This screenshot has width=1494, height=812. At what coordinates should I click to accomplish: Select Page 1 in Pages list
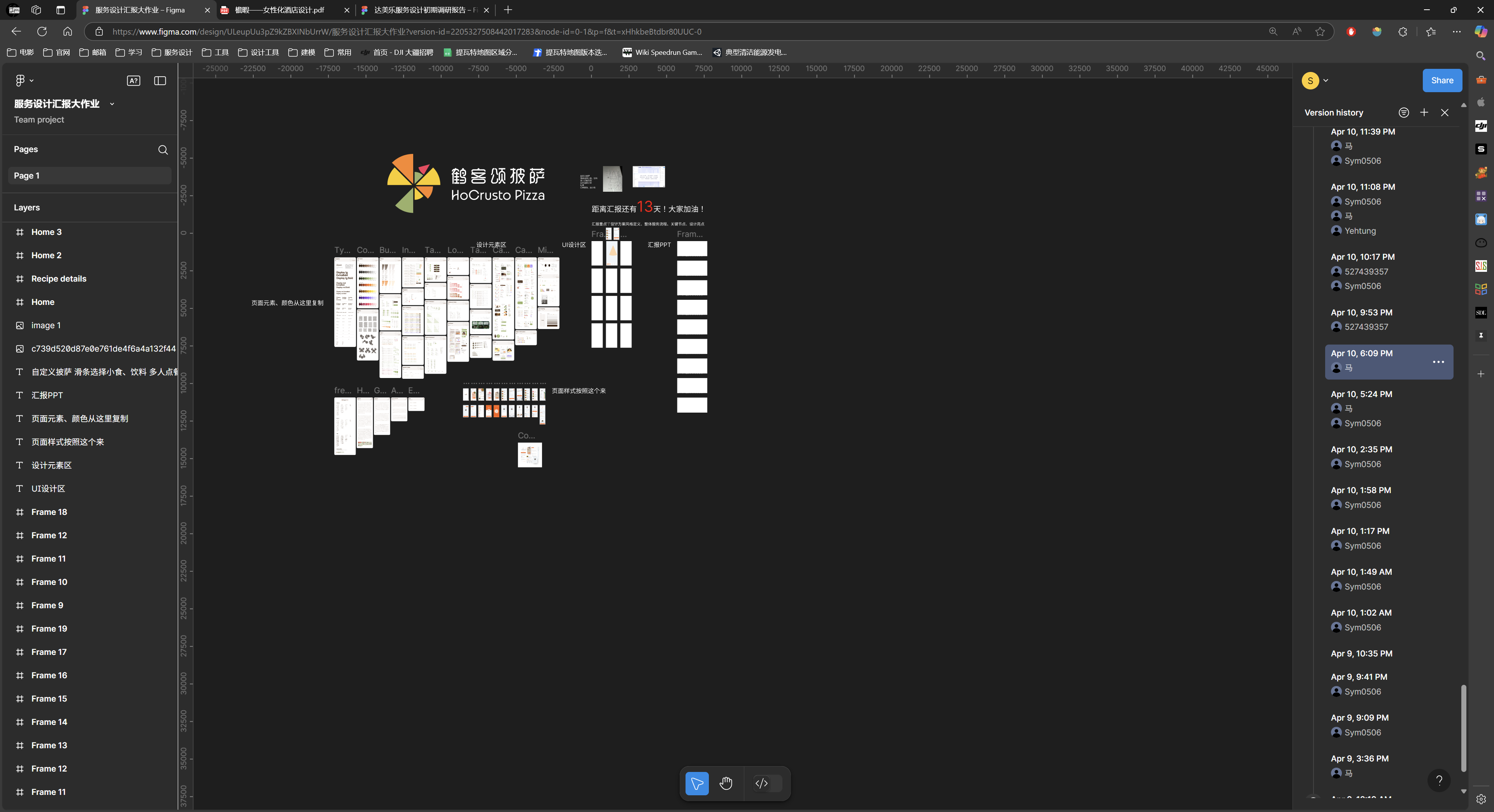[89, 176]
